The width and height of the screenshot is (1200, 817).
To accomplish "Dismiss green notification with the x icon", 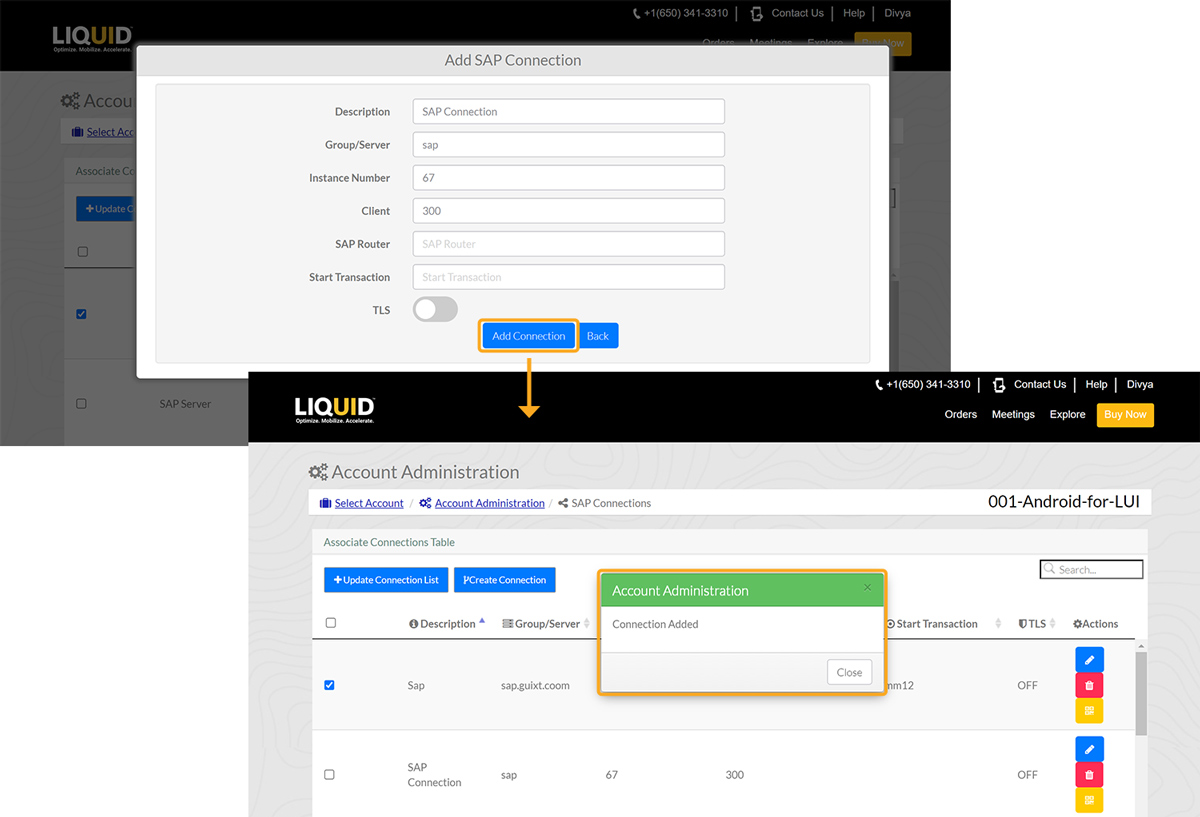I will point(867,588).
